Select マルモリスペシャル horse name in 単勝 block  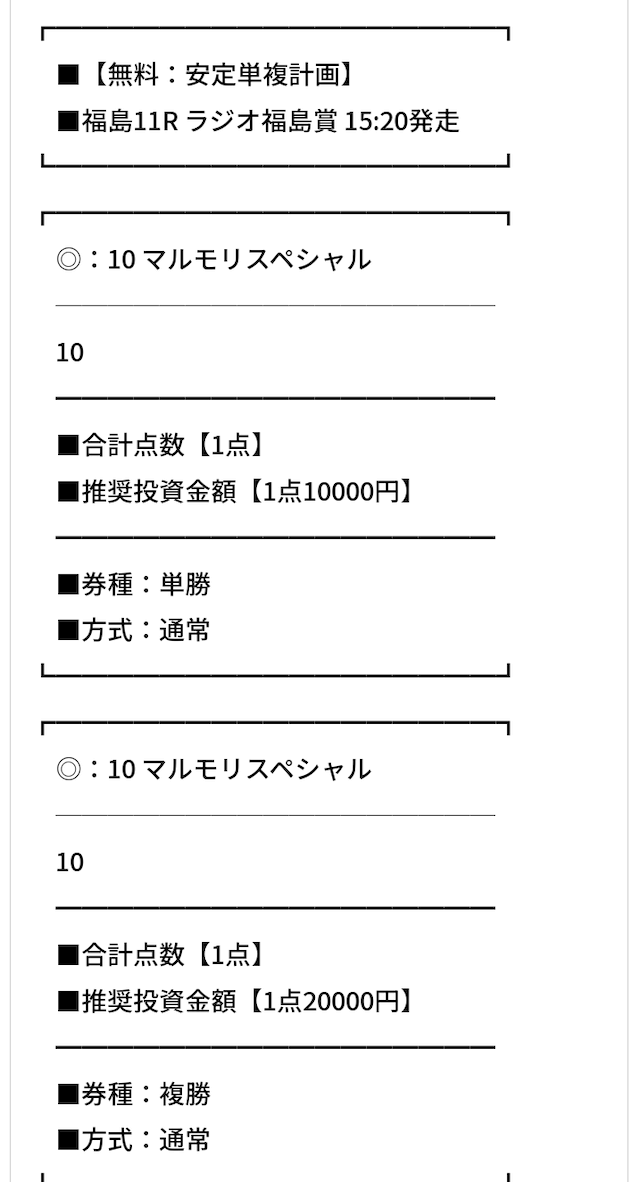[x=256, y=260]
